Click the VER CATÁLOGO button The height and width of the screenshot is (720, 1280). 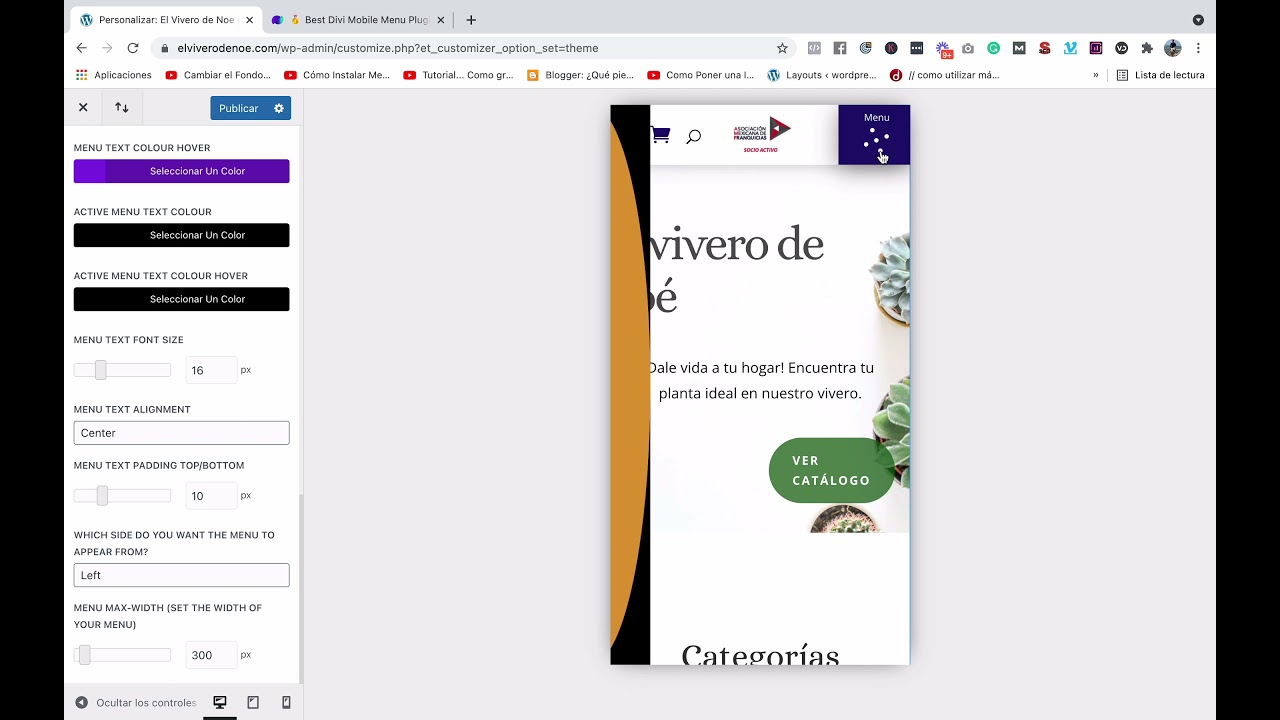[831, 470]
